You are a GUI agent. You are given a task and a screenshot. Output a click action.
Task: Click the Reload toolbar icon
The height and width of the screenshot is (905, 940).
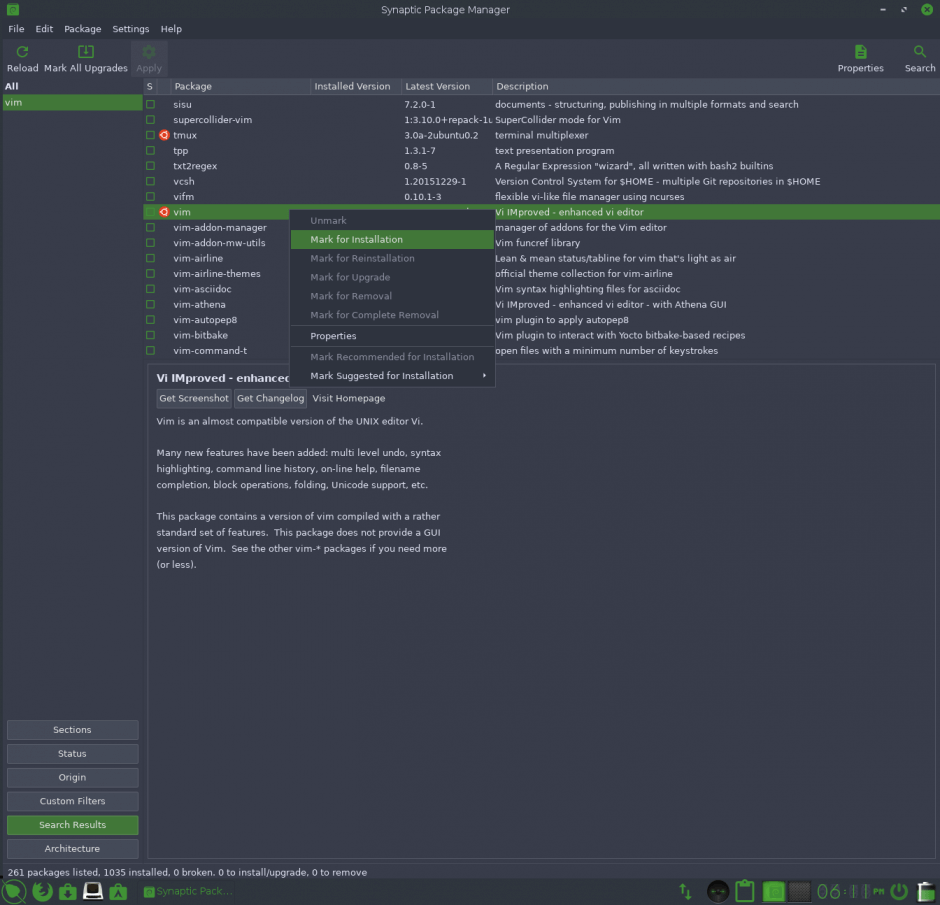[22, 52]
